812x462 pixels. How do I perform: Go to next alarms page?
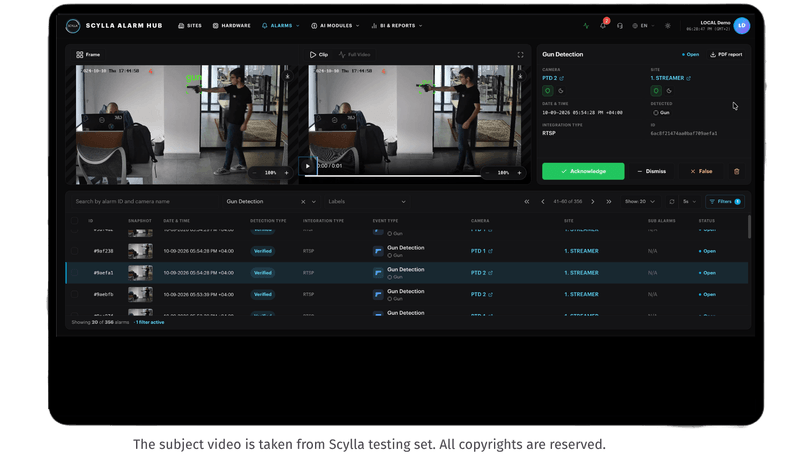593,201
